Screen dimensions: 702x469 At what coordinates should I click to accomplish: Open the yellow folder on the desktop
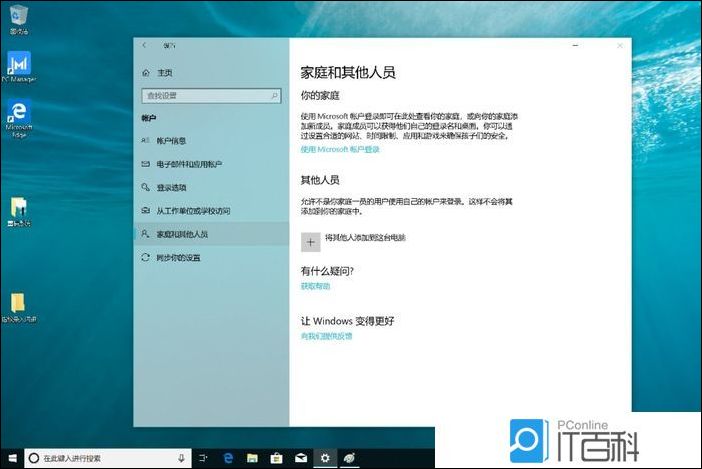tap(18, 307)
